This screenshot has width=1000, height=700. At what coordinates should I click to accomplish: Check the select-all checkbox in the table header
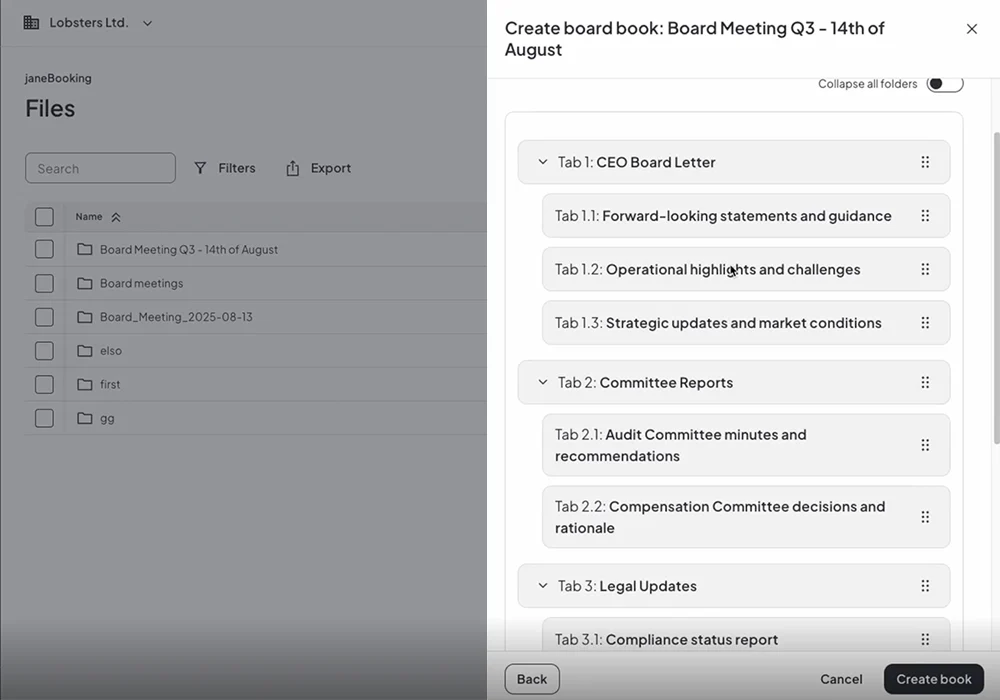(x=44, y=216)
